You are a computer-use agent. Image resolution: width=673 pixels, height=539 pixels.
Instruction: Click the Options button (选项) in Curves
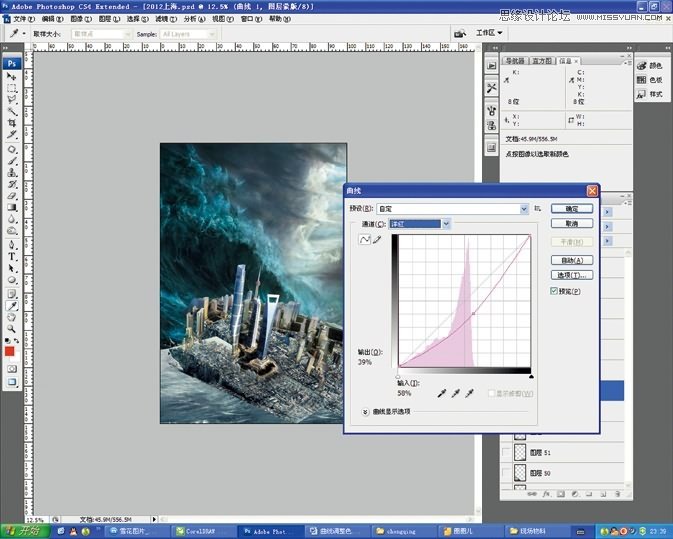coord(572,275)
